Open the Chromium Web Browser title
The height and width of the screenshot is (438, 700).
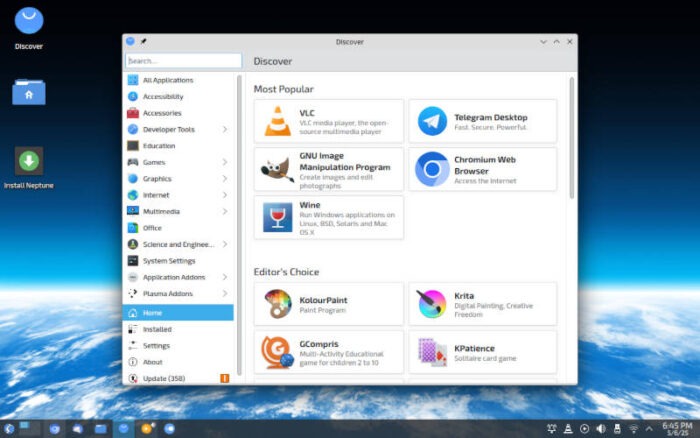(485, 165)
